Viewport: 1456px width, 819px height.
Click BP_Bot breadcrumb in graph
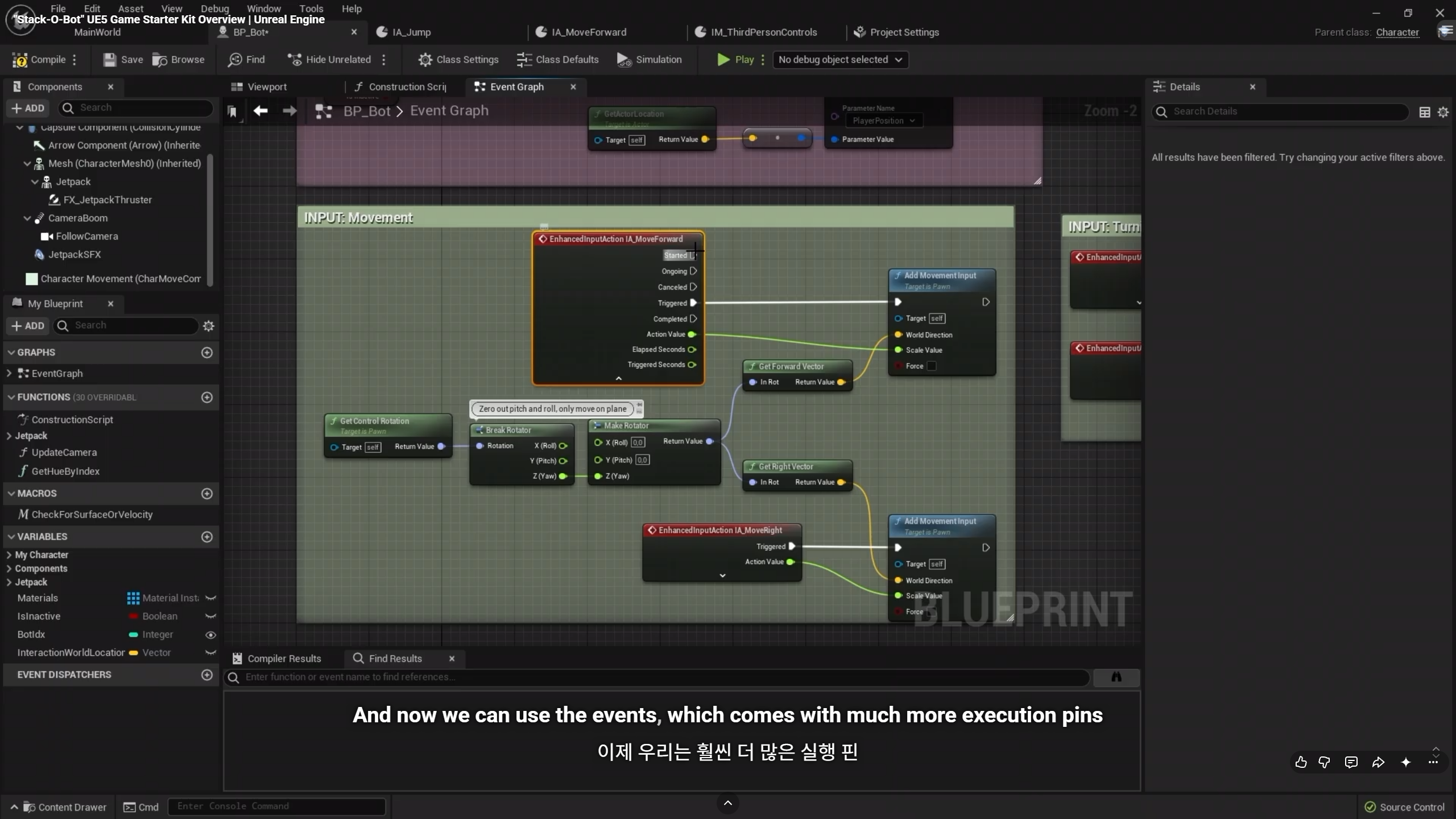tap(367, 111)
